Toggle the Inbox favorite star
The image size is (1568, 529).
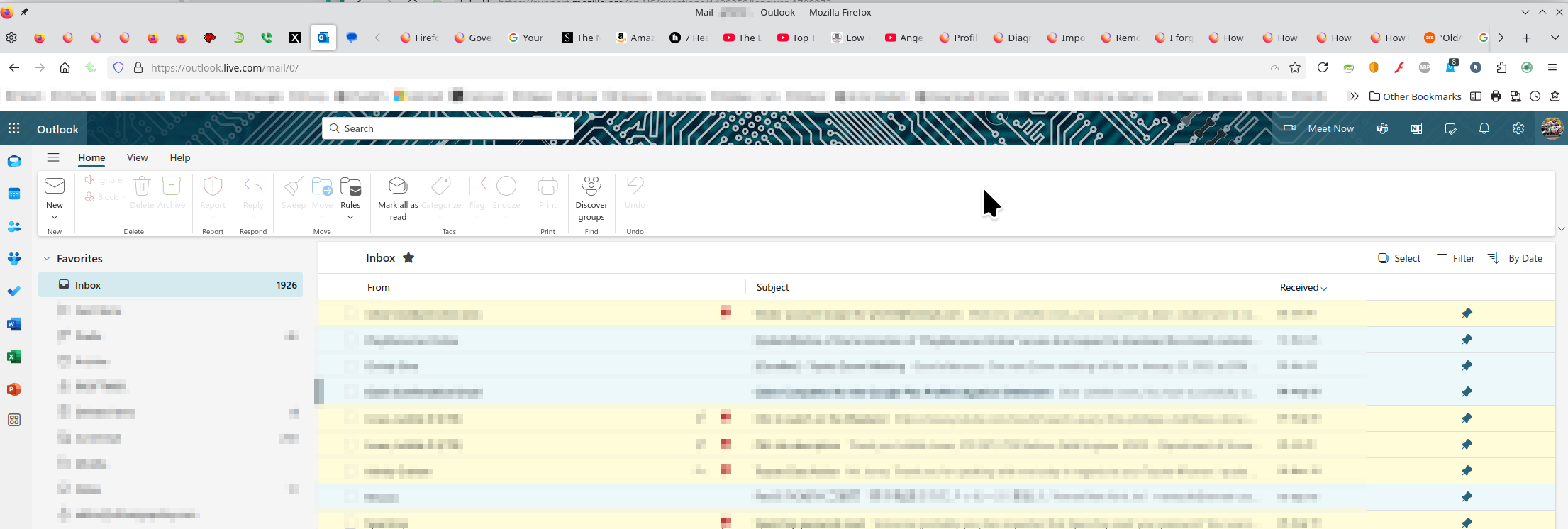408,258
